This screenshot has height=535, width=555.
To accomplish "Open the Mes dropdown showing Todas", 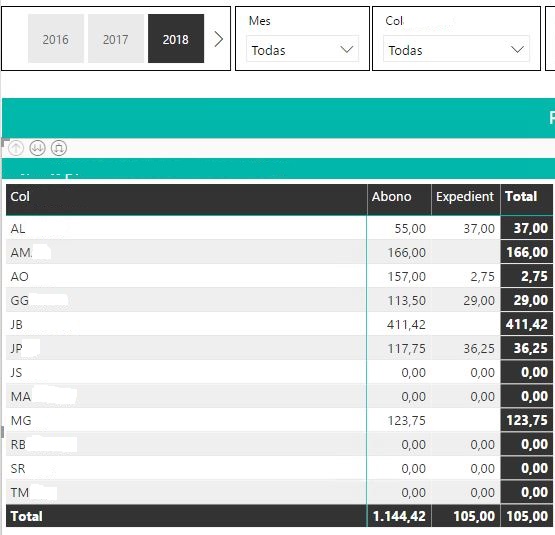I will [303, 49].
